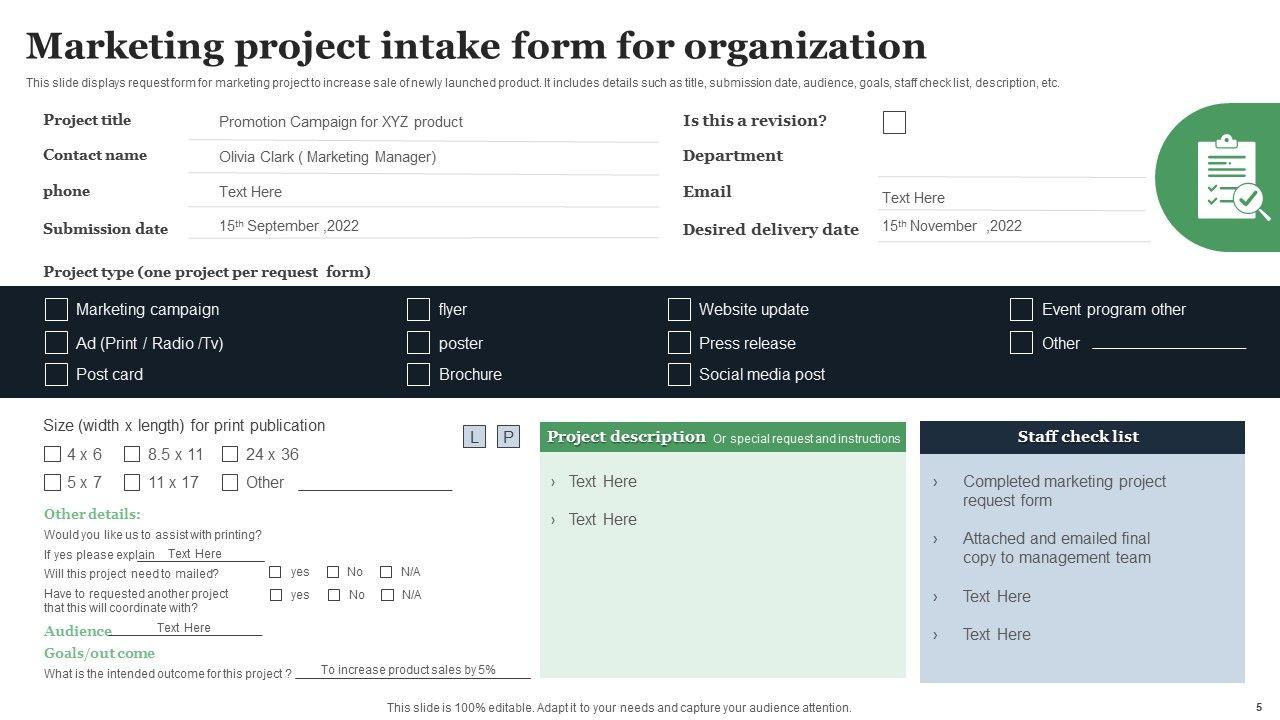
Task: Select the Website update checkbox
Action: pyautogui.click(x=679, y=310)
